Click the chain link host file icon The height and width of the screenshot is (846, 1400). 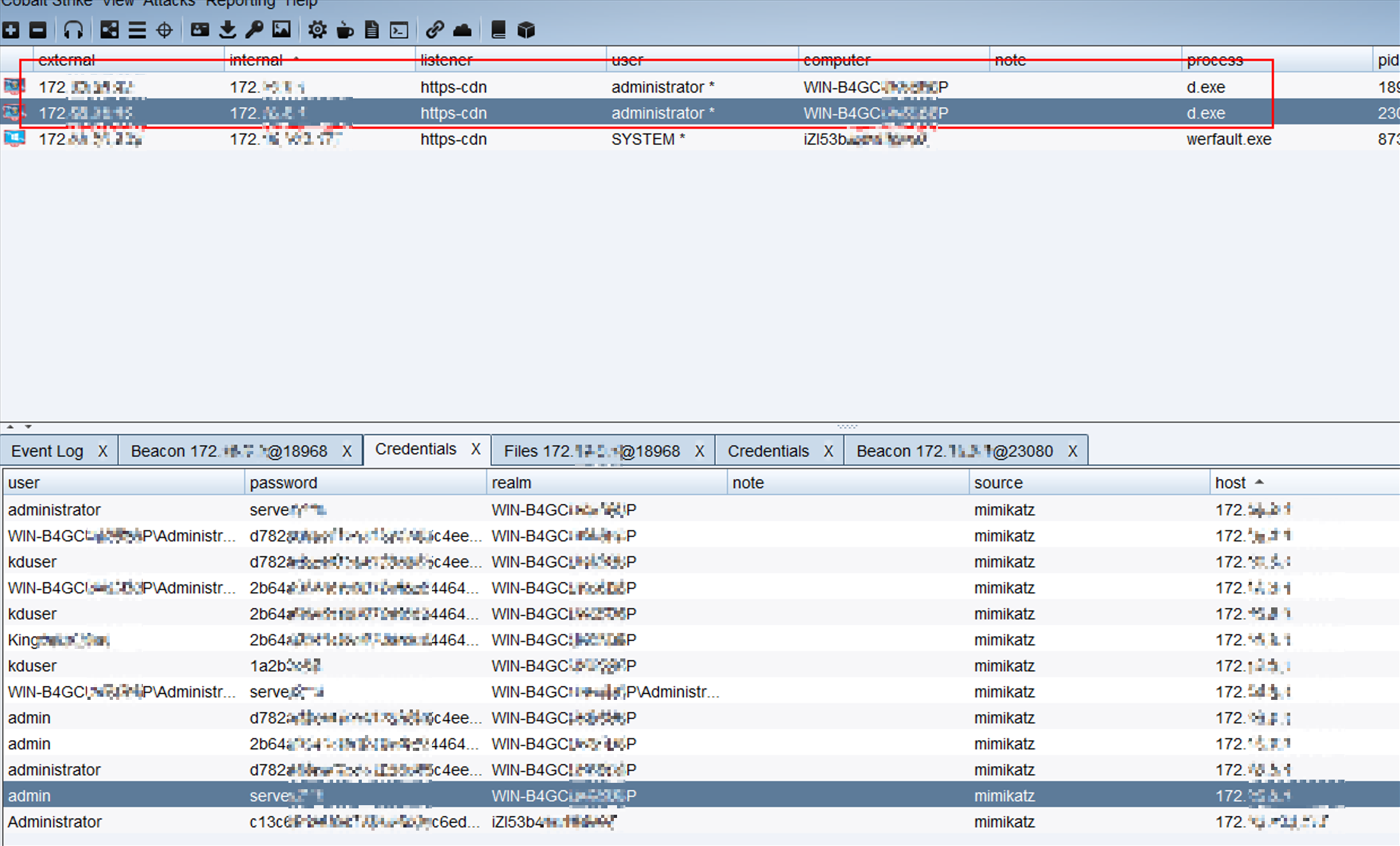tap(435, 30)
